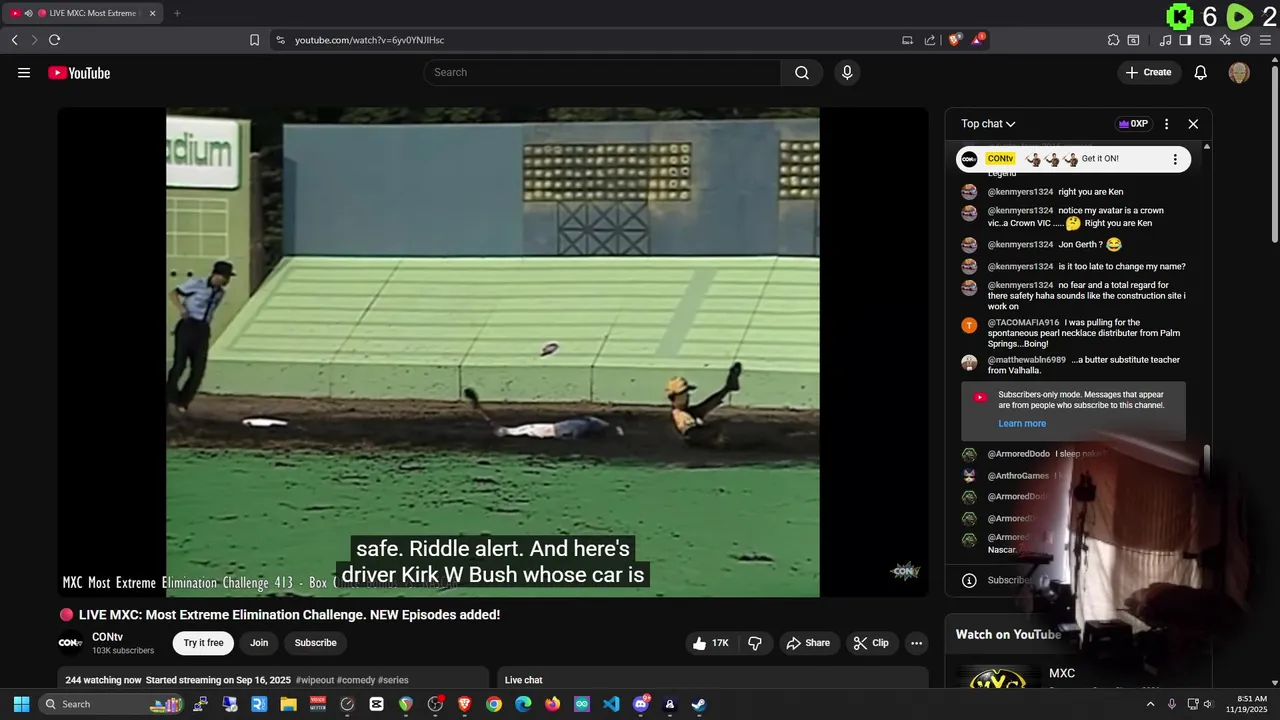Subscribe to CONtv channel
Screen dimensions: 1280x720
315,643
